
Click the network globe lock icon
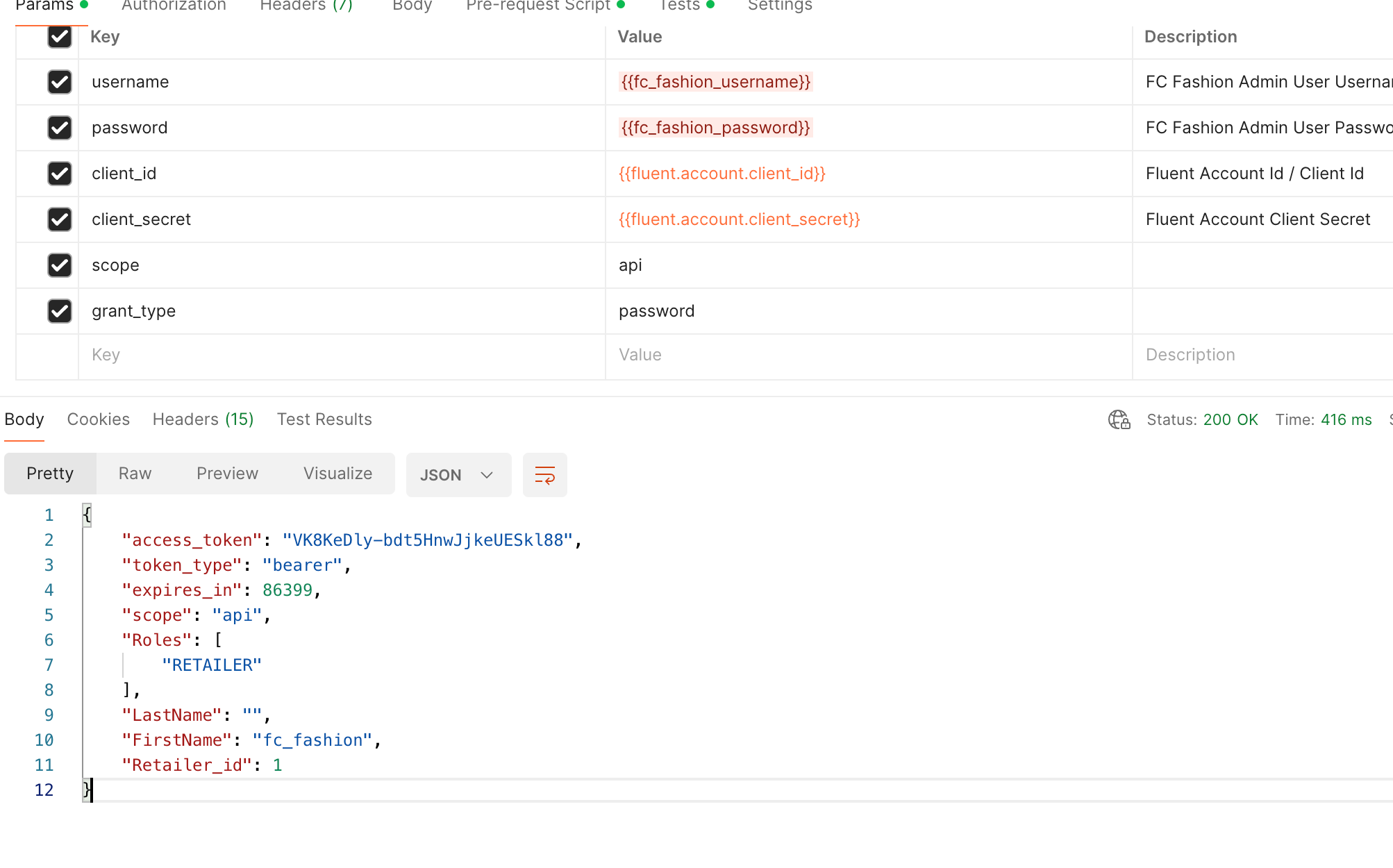pos(1119,419)
